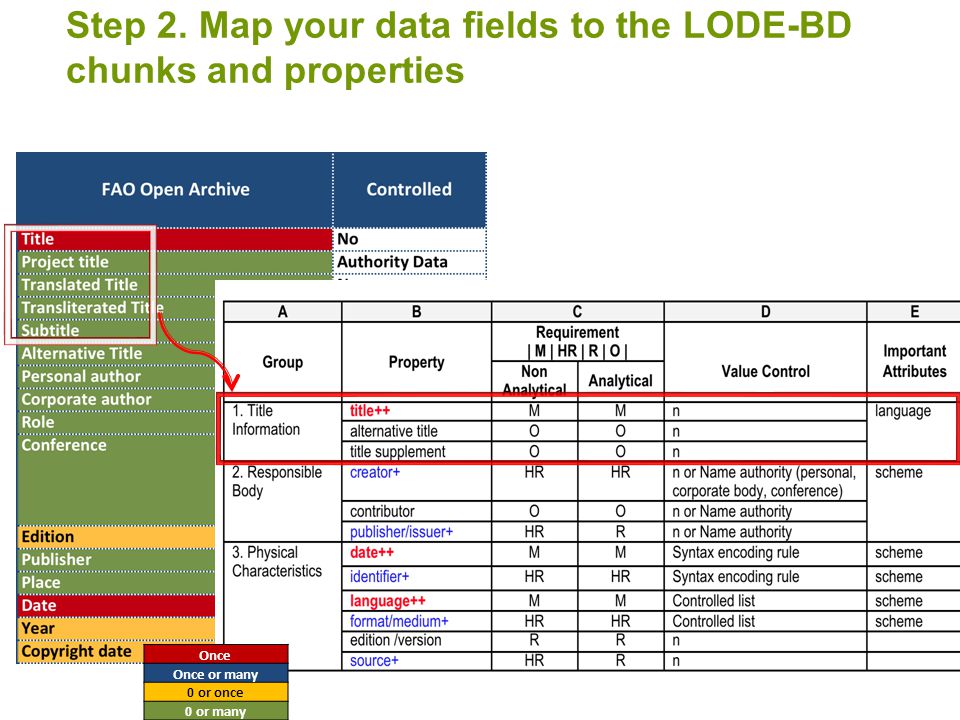Click 'n or Name authority (personal, corporate body, conference)' cell
This screenshot has height=720, width=960.
765,482
